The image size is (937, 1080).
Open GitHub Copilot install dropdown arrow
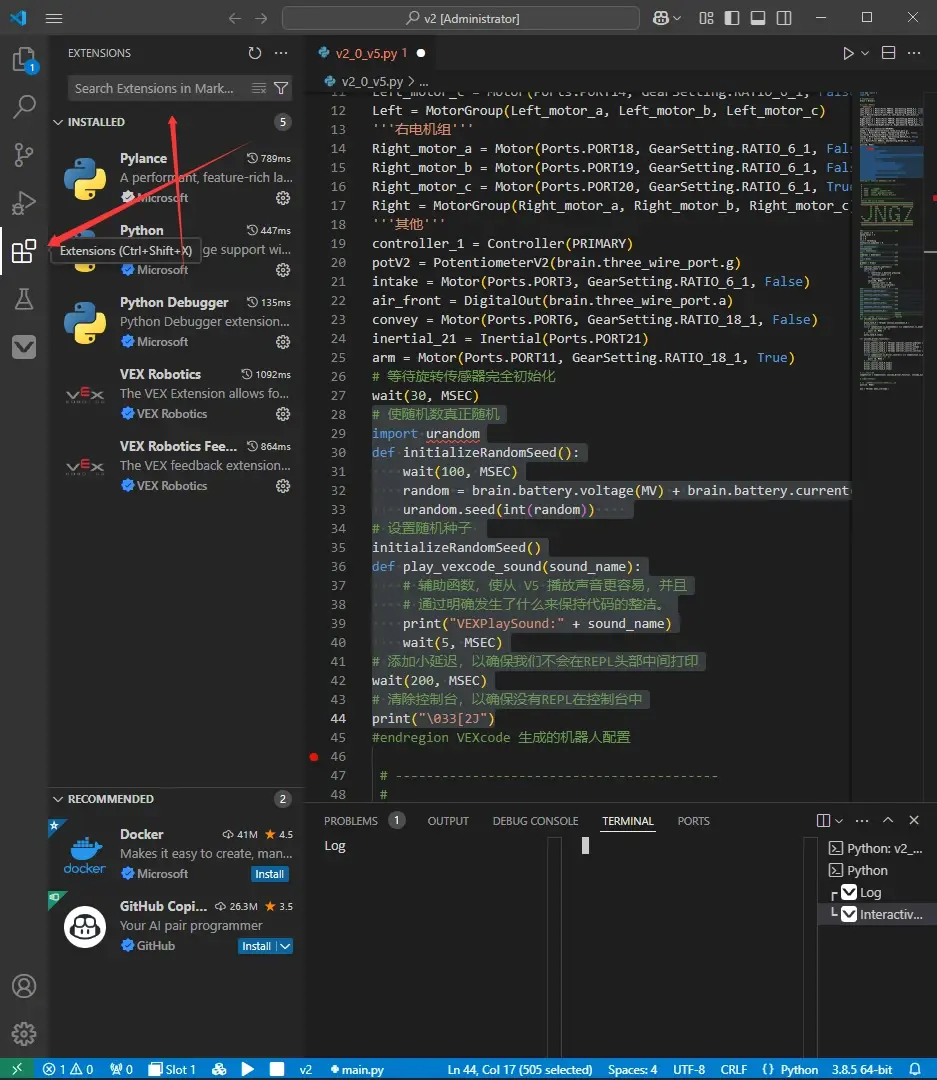[x=285, y=946]
